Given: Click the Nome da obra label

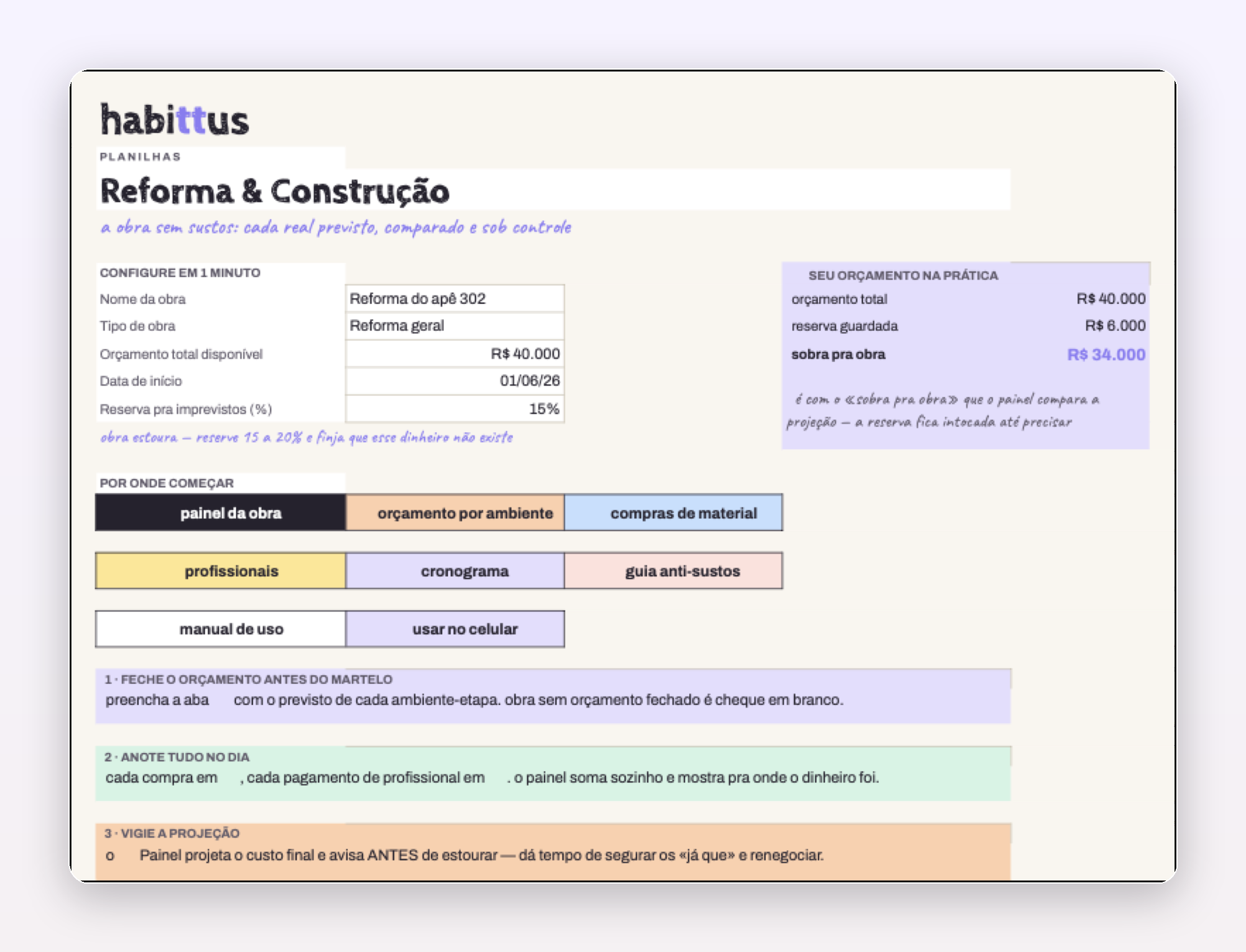Looking at the screenshot, I should (143, 299).
